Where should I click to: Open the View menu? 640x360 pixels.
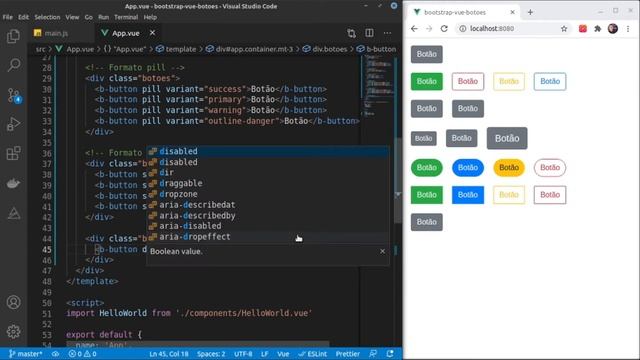click(72, 17)
